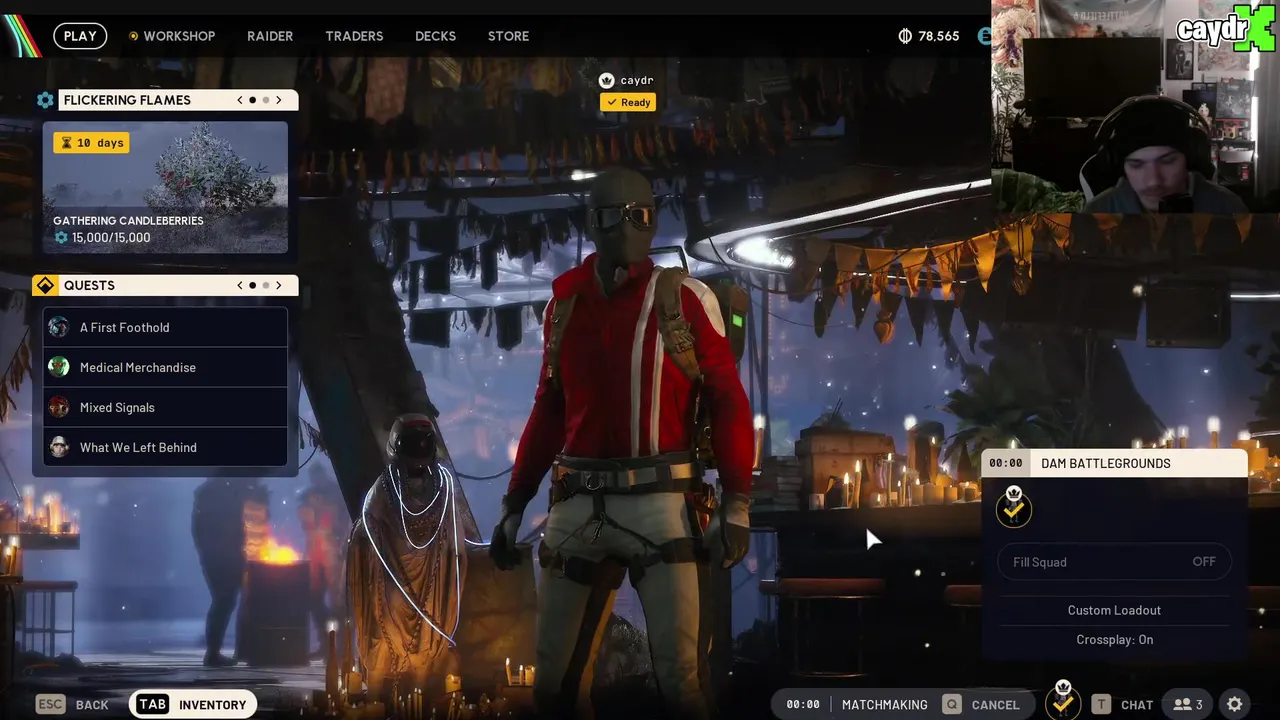
Task: Open the Inventory button
Action: click(193, 704)
